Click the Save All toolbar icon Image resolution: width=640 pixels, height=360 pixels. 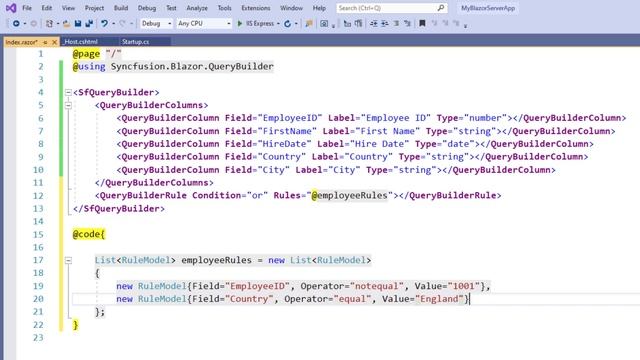point(89,24)
